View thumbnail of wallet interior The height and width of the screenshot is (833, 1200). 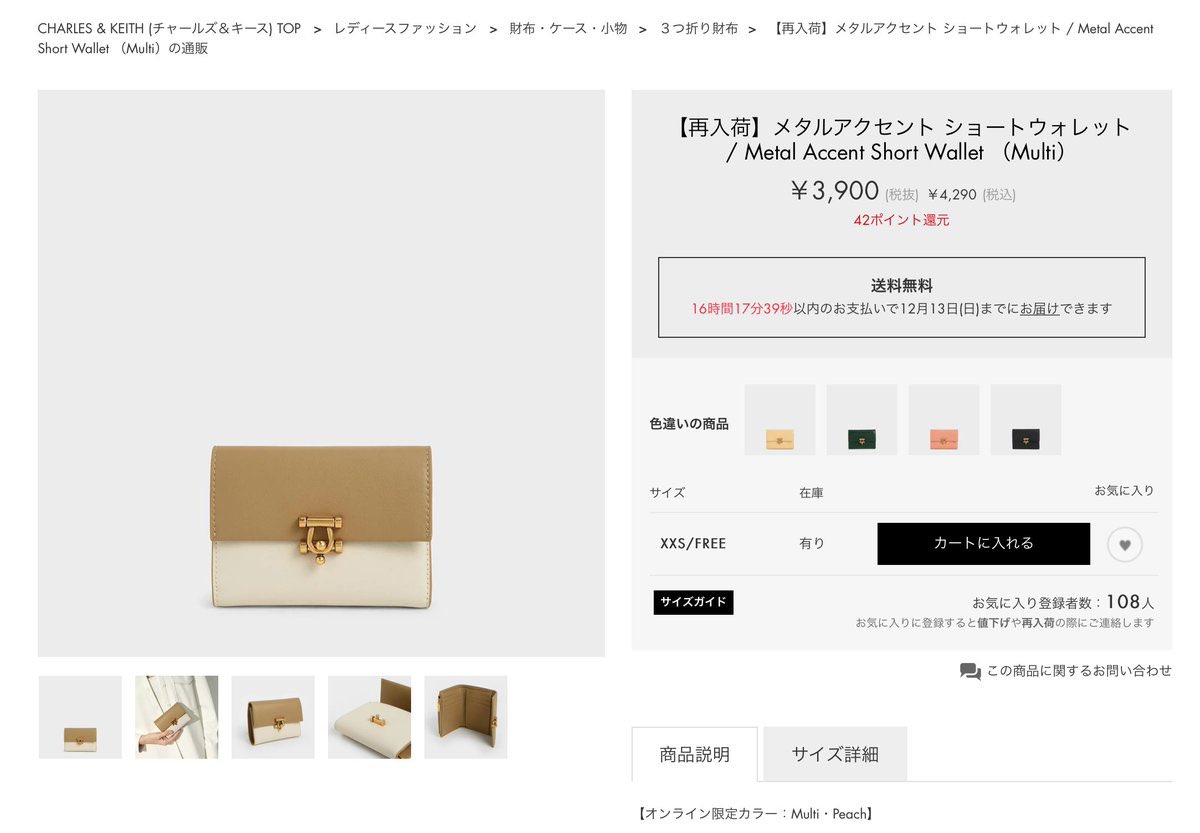[466, 717]
